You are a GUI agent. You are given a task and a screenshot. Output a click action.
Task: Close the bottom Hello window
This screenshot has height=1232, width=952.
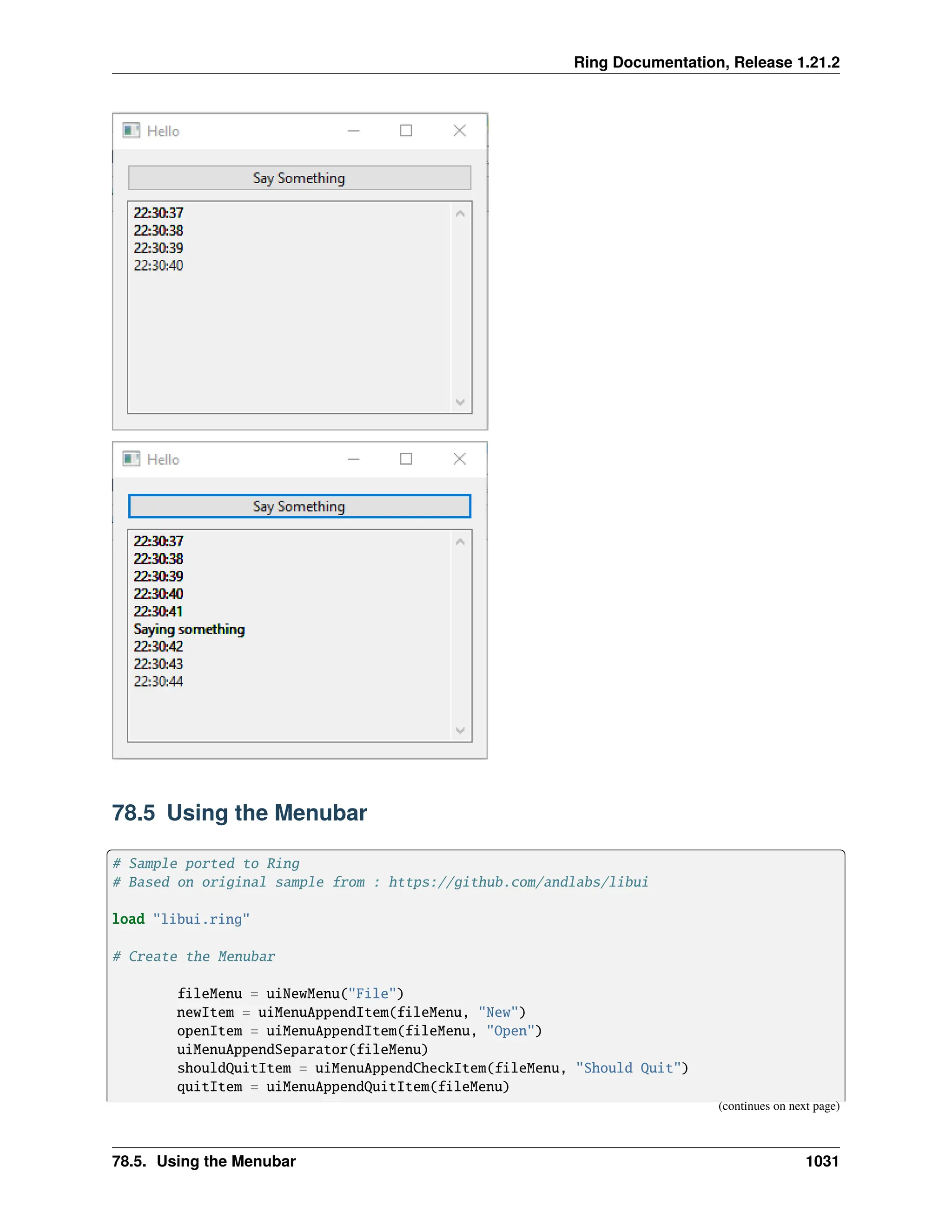460,459
